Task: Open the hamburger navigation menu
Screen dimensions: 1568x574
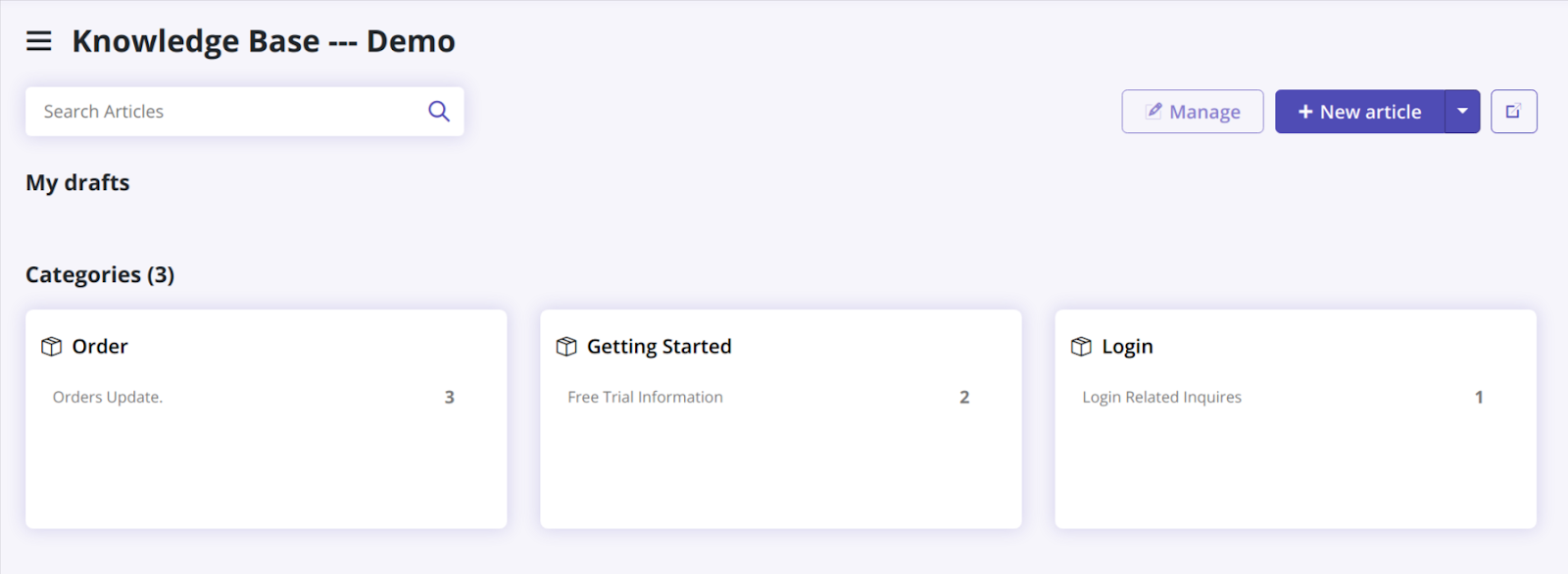Action: click(x=38, y=41)
